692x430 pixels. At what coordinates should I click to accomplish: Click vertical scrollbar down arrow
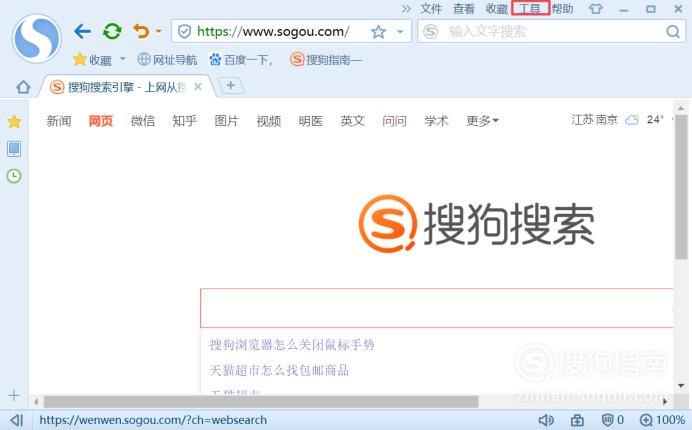(x=681, y=385)
